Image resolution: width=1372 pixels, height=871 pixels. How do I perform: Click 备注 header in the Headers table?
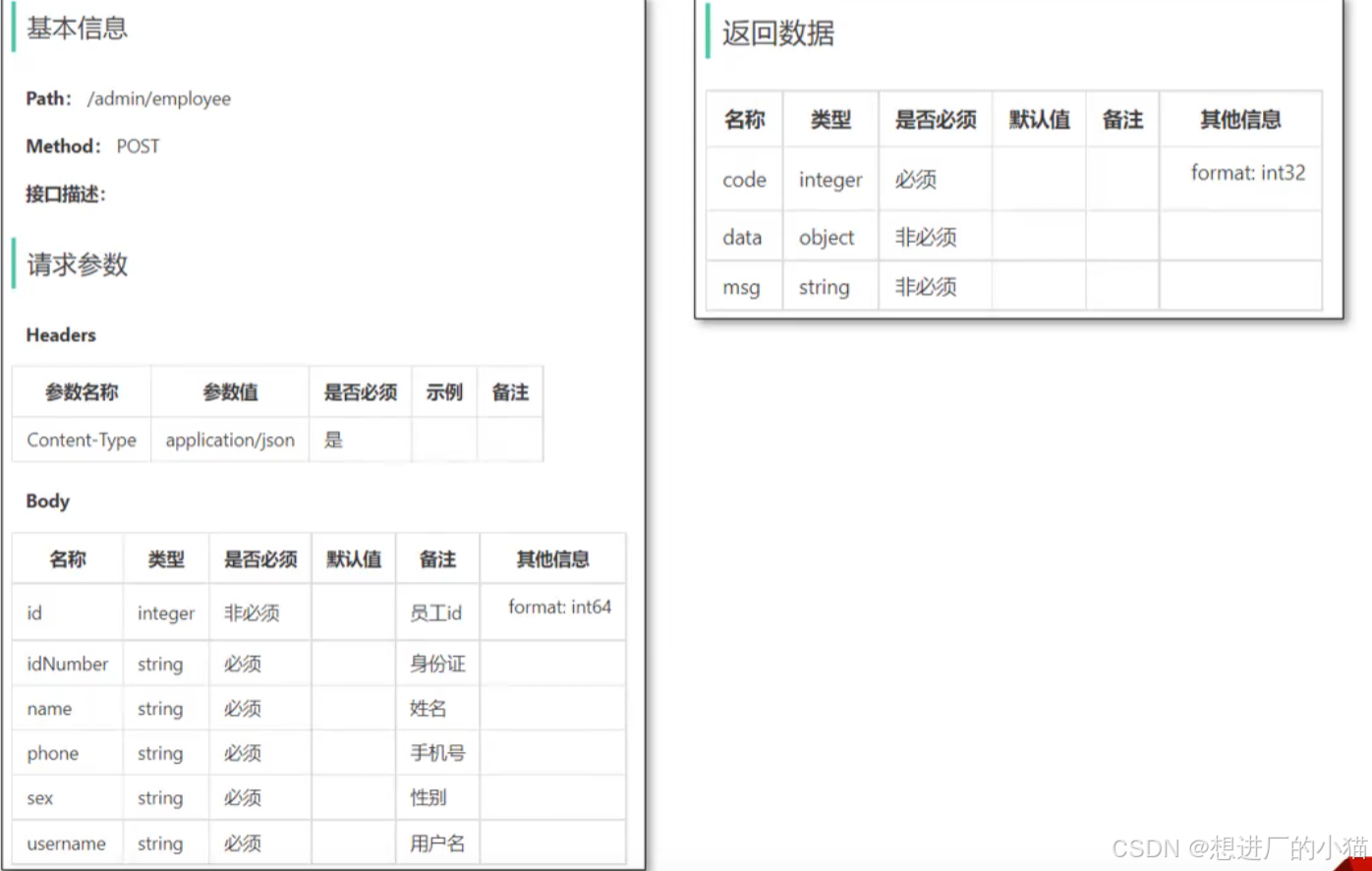click(510, 392)
